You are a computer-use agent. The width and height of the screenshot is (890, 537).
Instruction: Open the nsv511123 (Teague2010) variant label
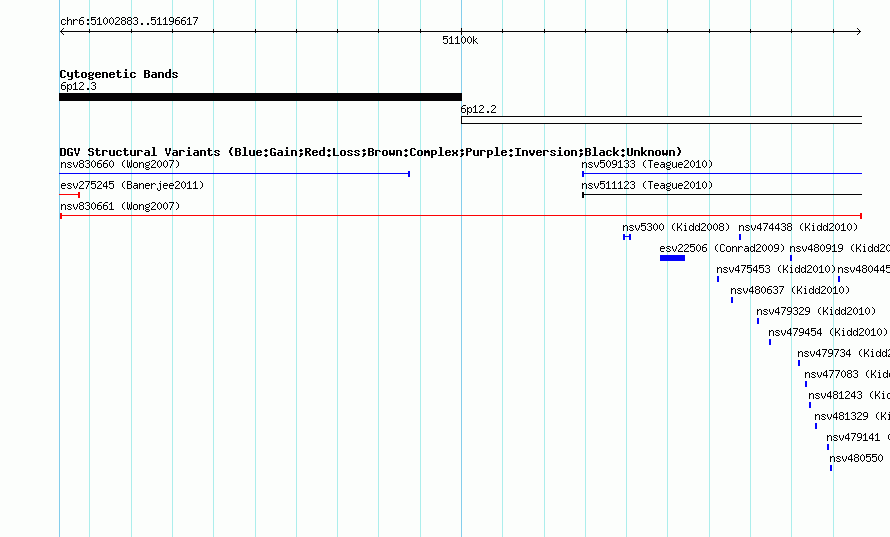[x=647, y=186]
